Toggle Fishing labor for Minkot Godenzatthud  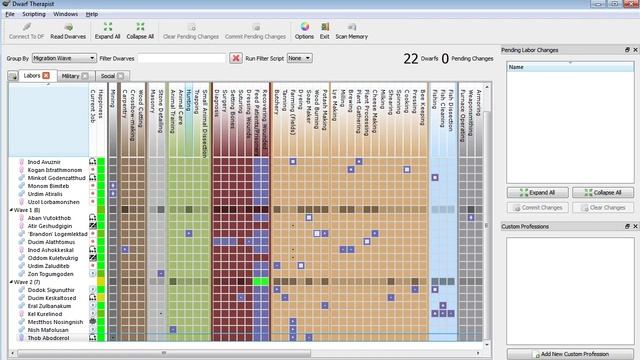click(435, 178)
